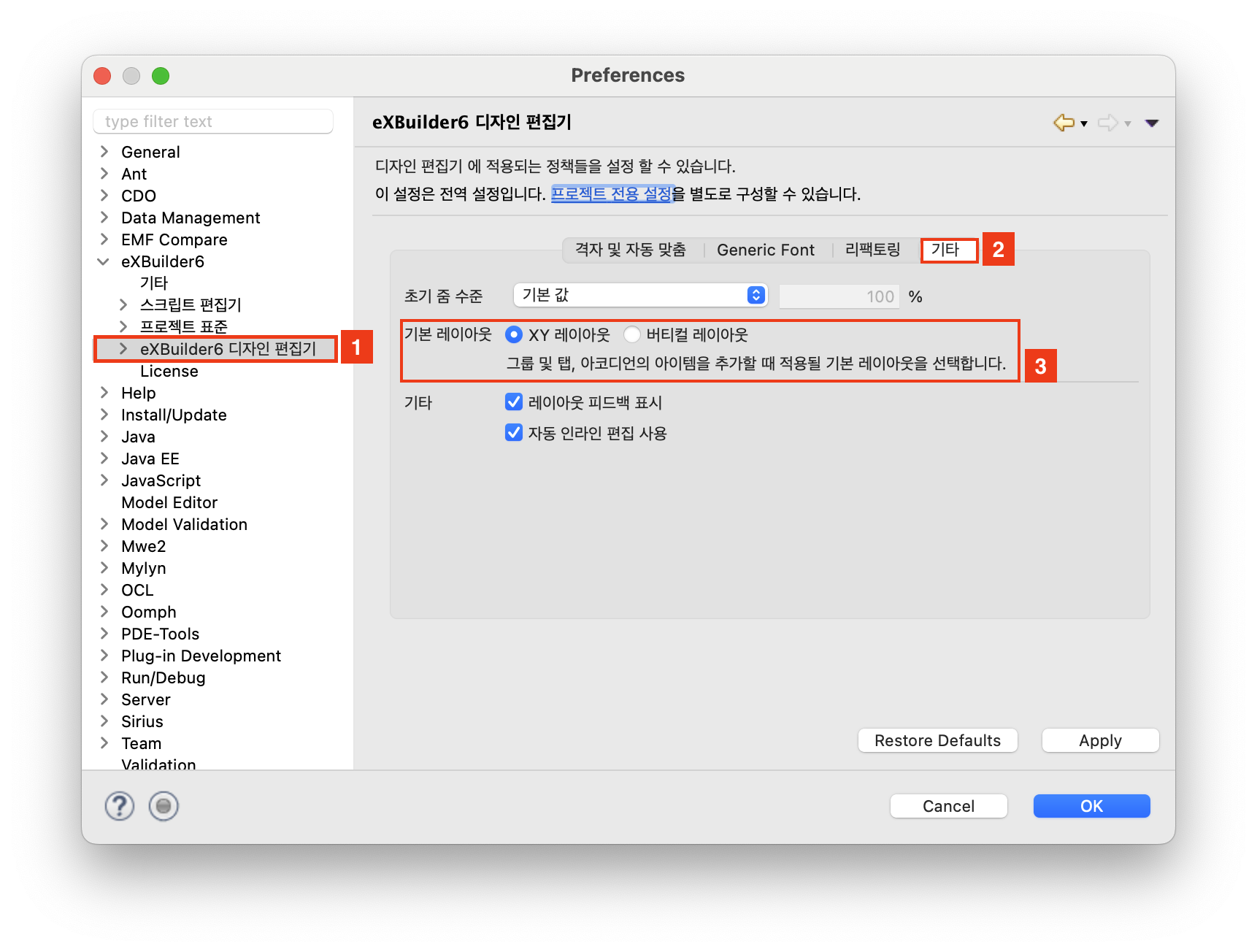Click the Apply button
Image resolution: width=1257 pixels, height=952 pixels.
pyautogui.click(x=1101, y=740)
